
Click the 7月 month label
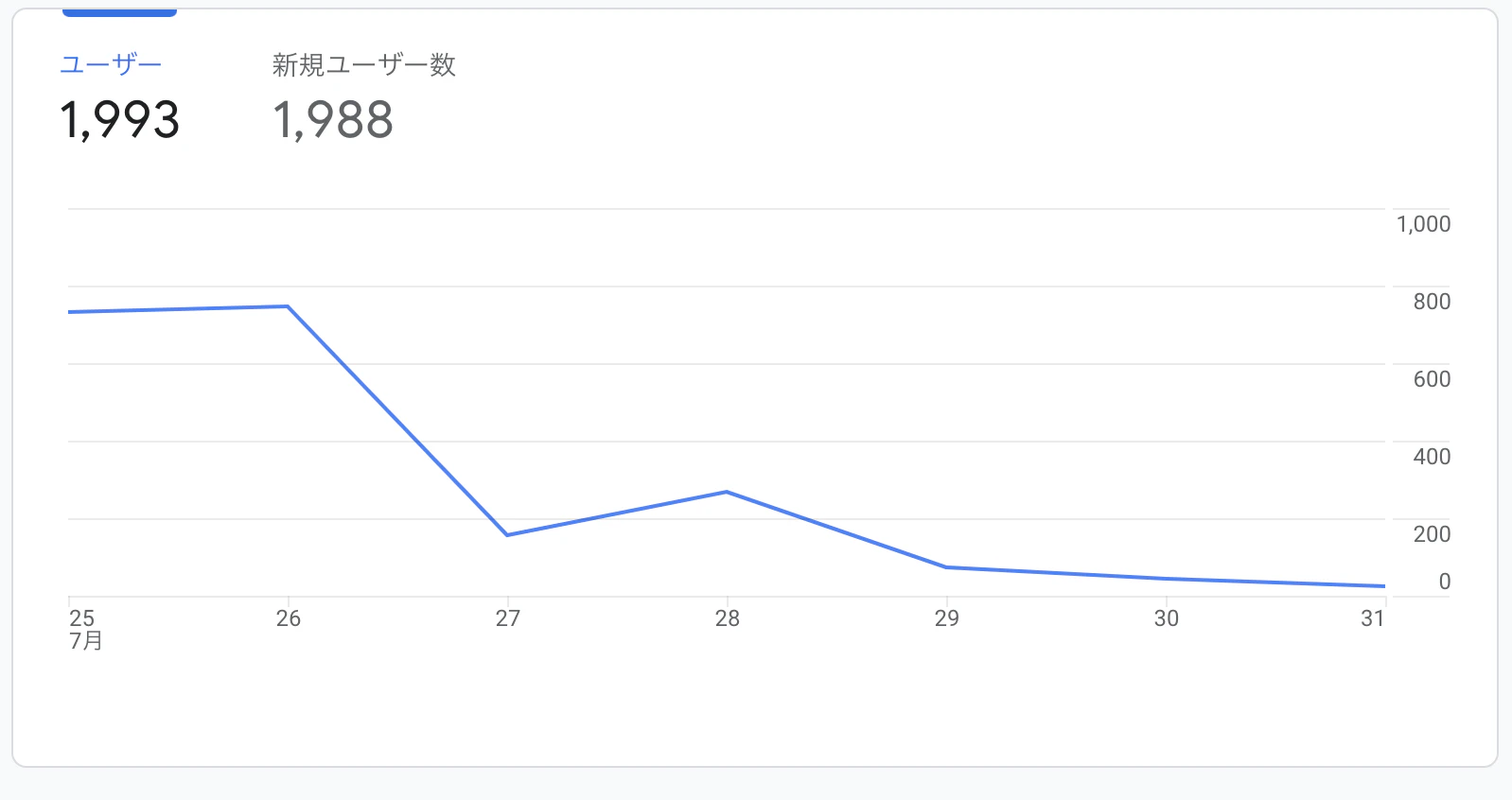click(86, 642)
